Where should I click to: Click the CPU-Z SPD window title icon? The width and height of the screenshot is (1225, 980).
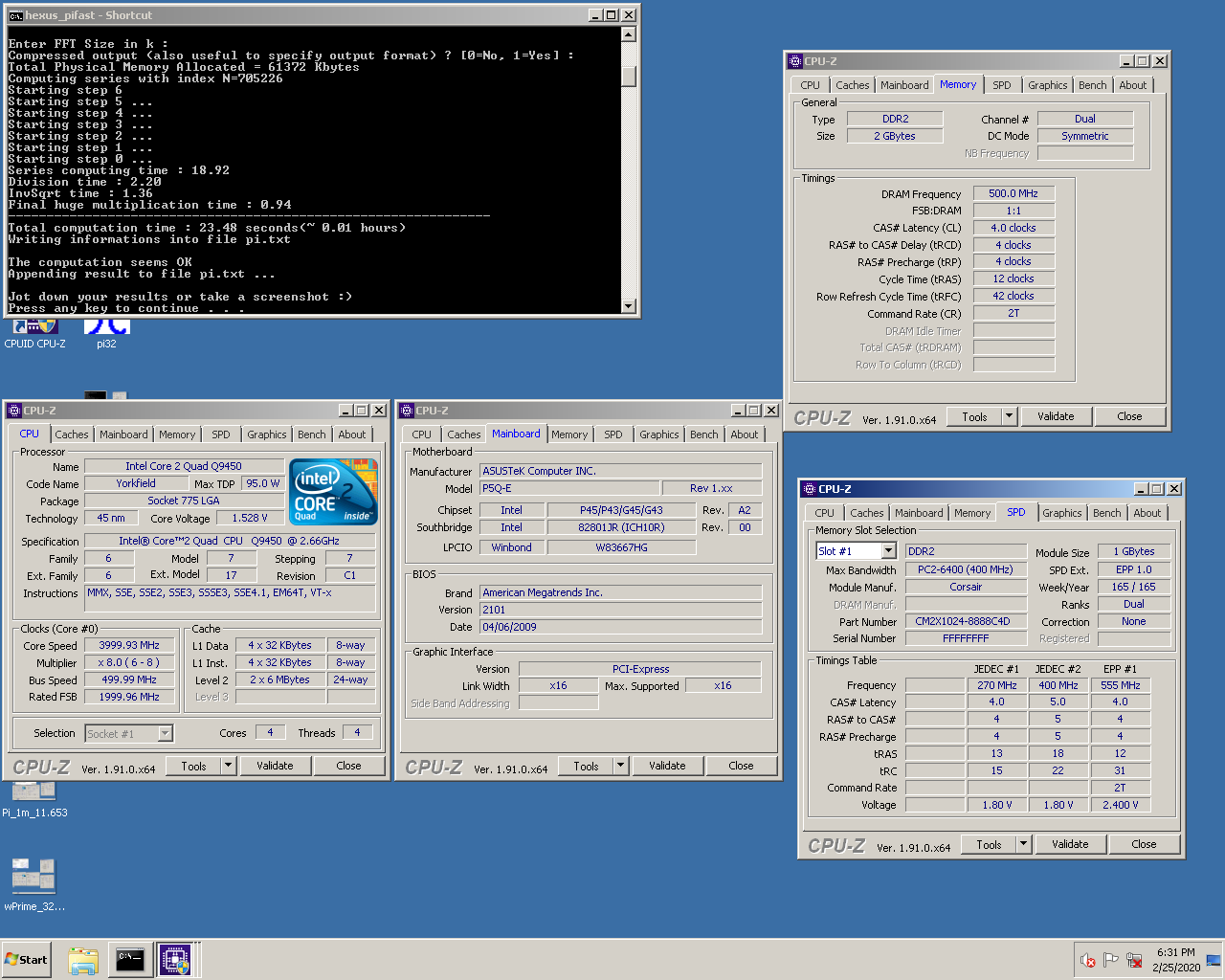pos(810,489)
